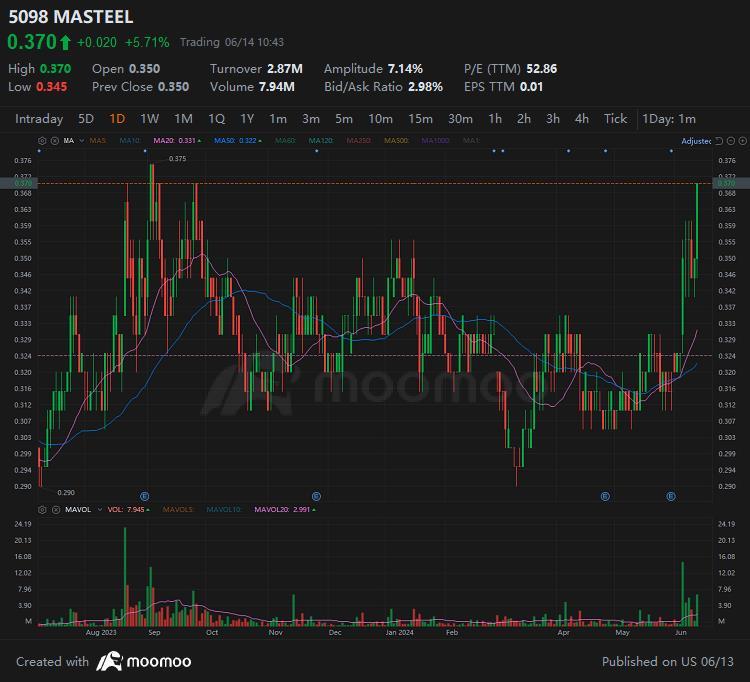This screenshot has height=682, width=750.
Task: Toggle the MAVOL5 line visibility
Action: point(178,510)
